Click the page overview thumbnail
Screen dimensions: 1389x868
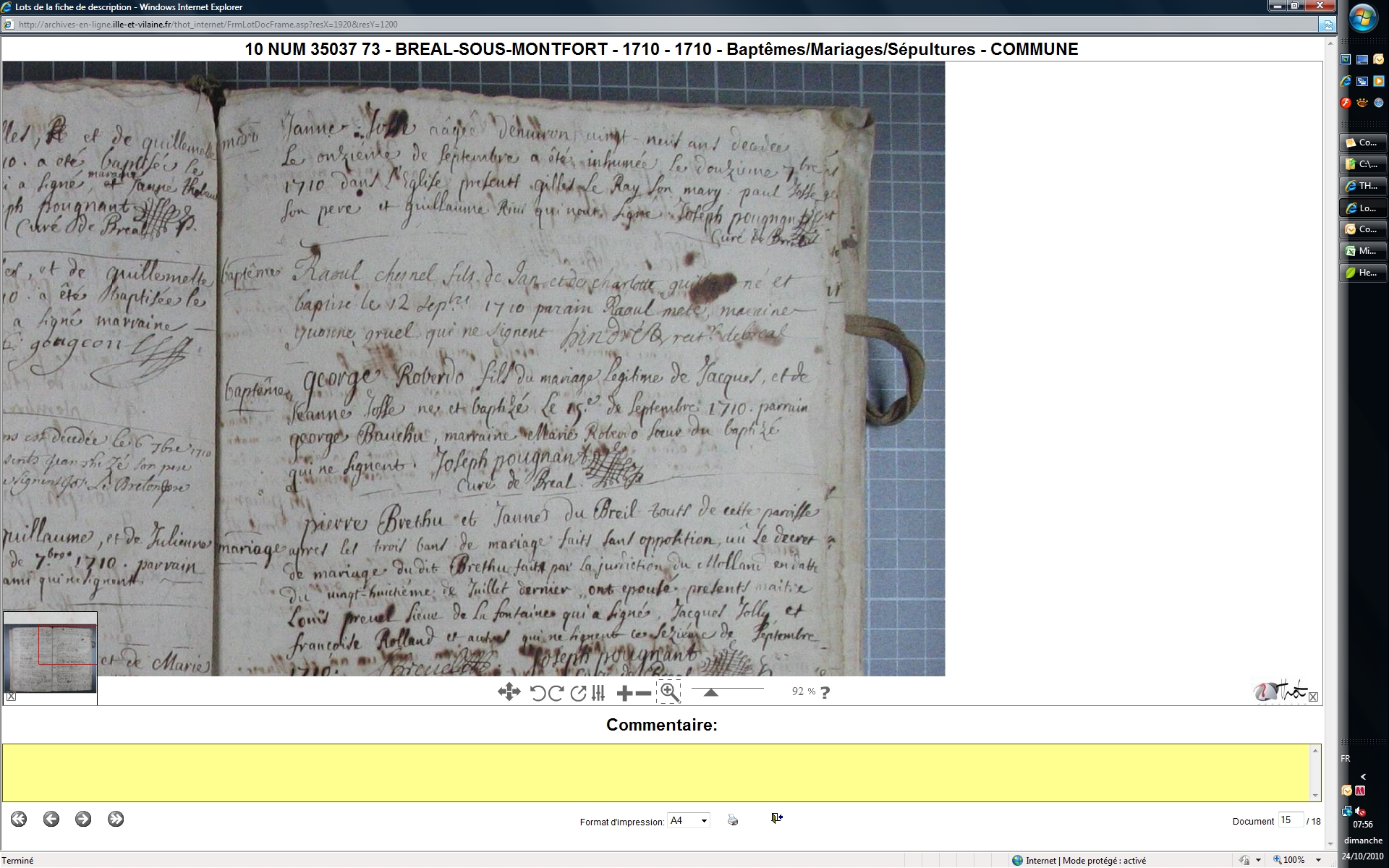[50, 657]
